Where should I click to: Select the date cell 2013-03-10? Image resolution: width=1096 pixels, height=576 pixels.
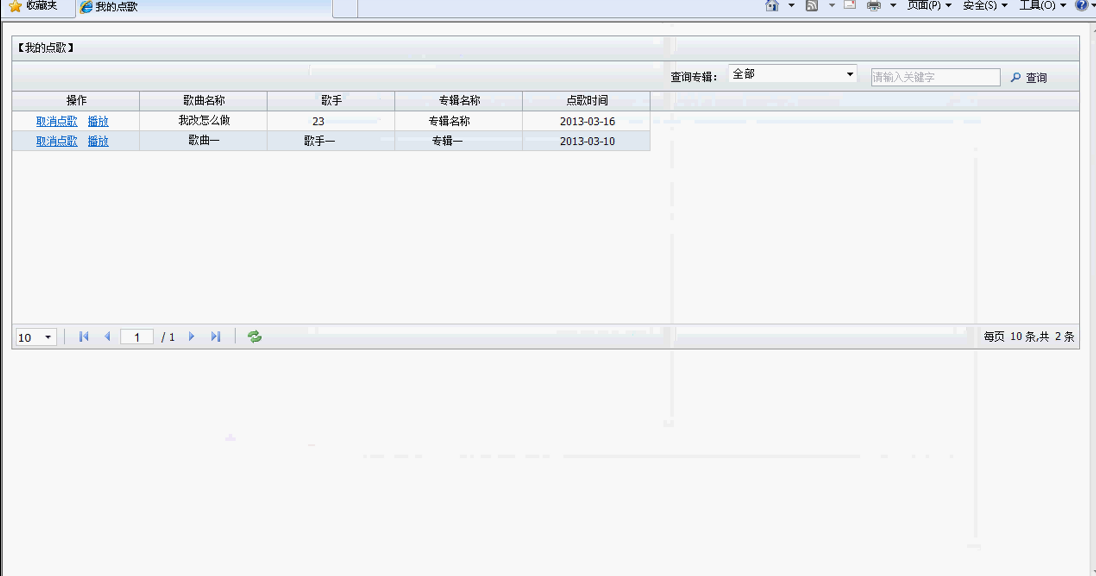click(586, 141)
